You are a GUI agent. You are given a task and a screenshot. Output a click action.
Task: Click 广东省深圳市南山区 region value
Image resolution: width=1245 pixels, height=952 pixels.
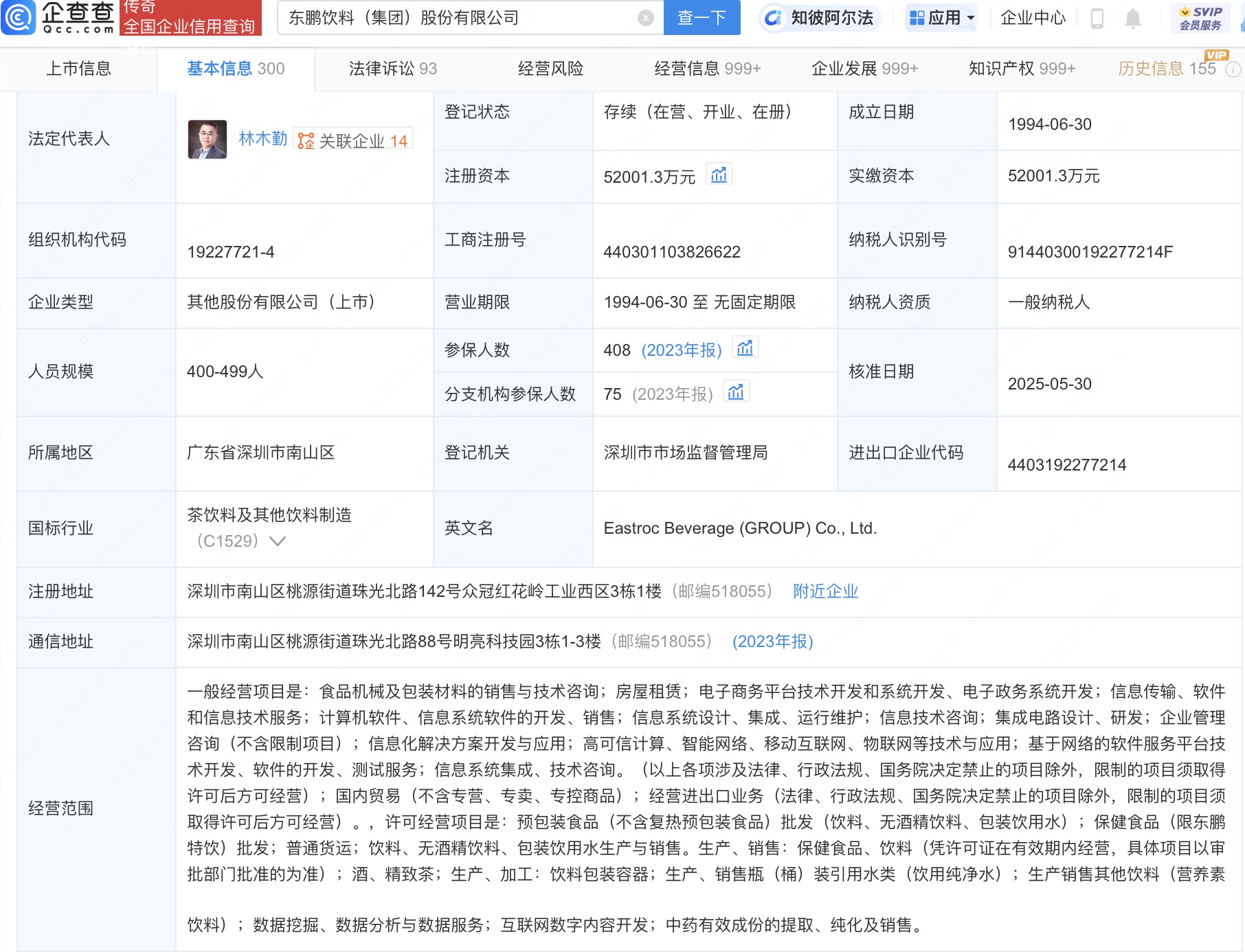[x=261, y=453]
